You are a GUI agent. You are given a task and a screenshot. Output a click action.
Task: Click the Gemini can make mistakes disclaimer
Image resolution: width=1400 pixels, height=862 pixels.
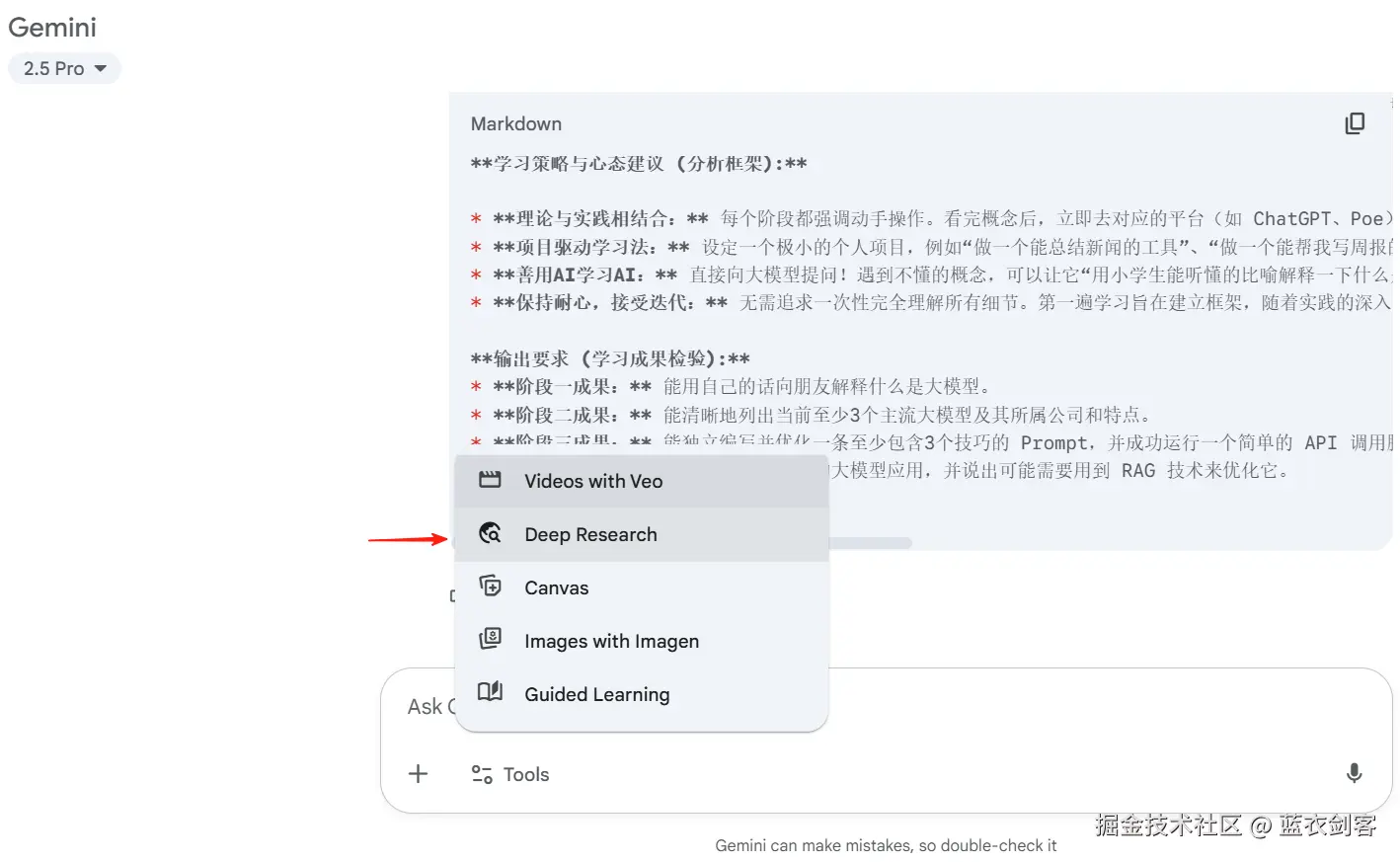886,845
